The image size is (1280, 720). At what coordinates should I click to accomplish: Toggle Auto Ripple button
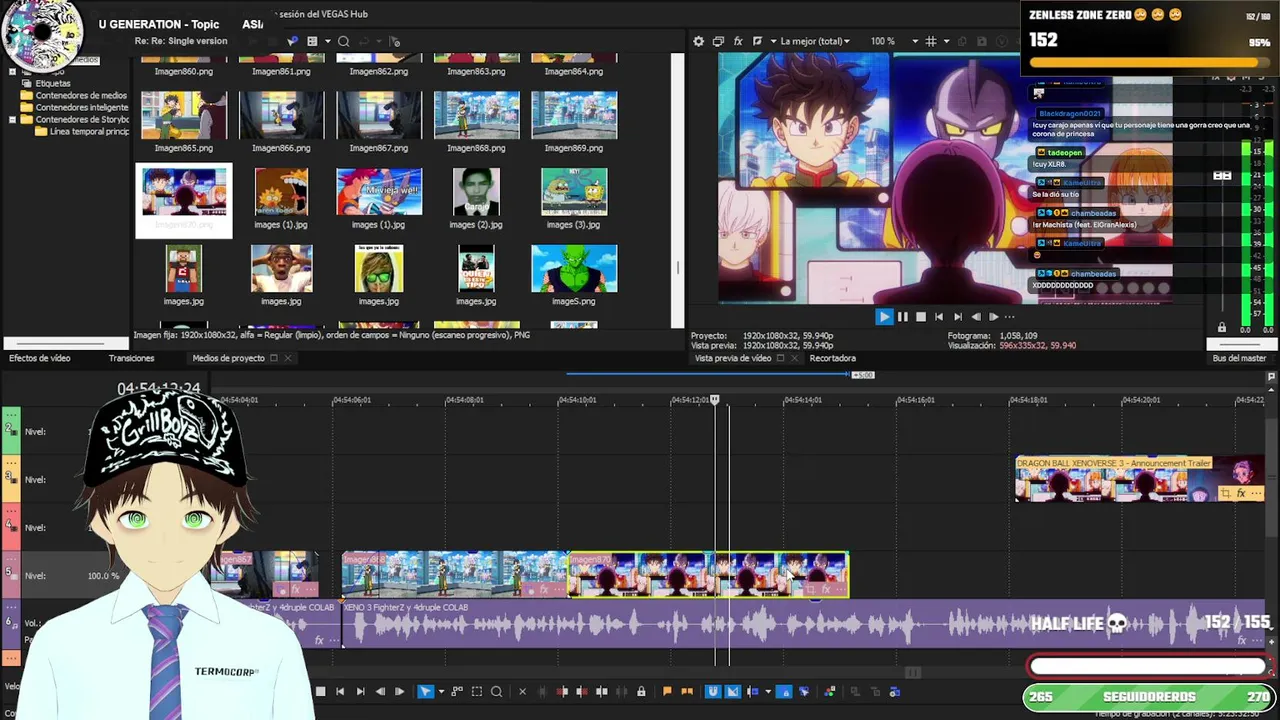tap(753, 691)
